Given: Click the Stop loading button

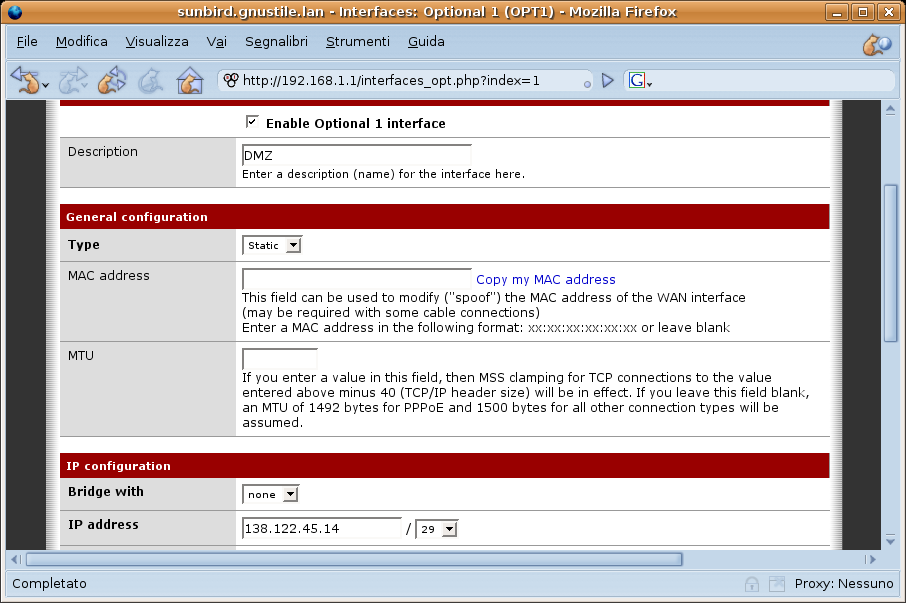Looking at the screenshot, I should tap(150, 80).
